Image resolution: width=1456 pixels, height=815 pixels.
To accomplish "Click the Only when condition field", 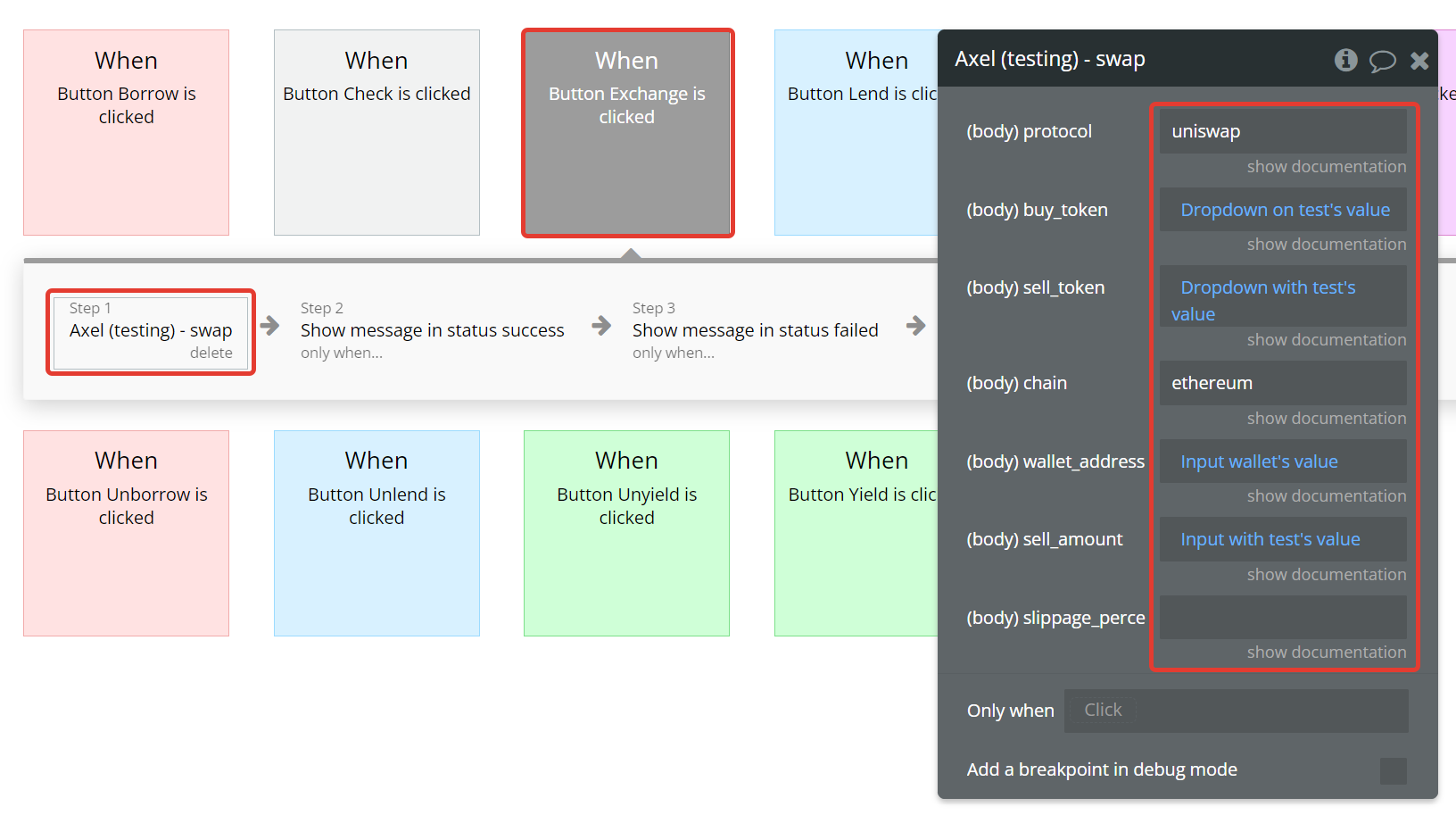I will 1236,711.
